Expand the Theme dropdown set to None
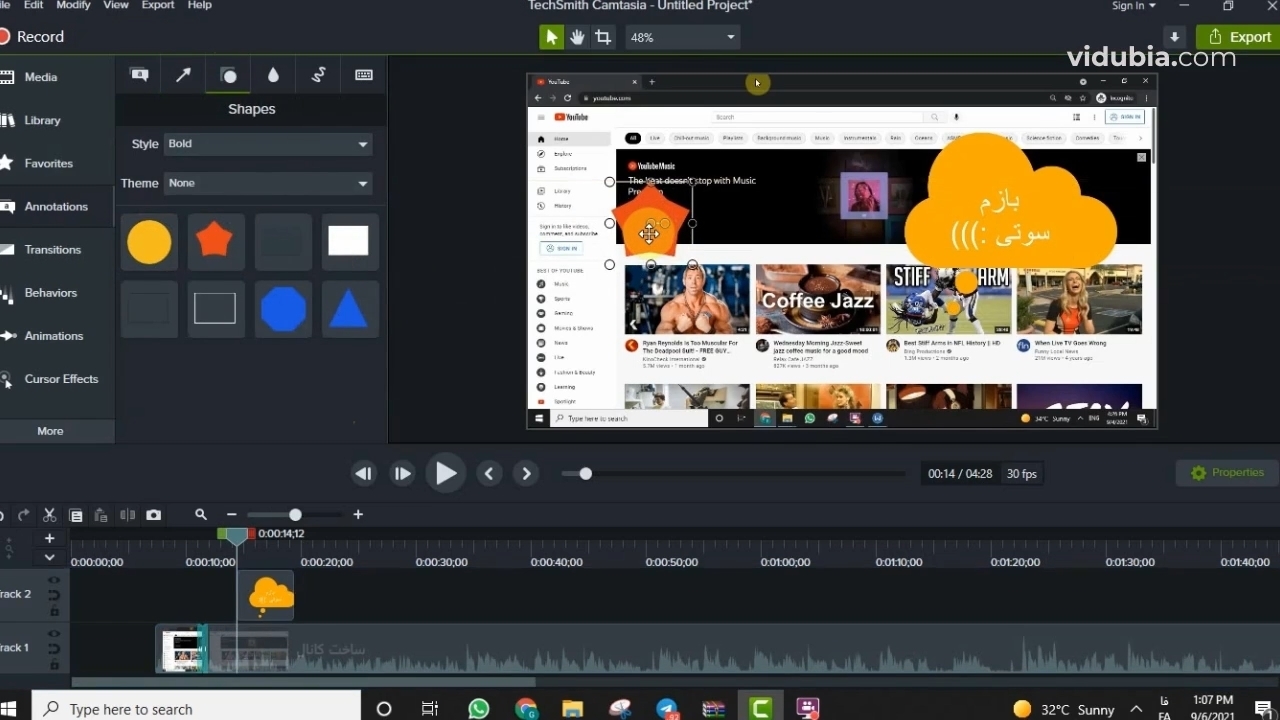 click(268, 183)
